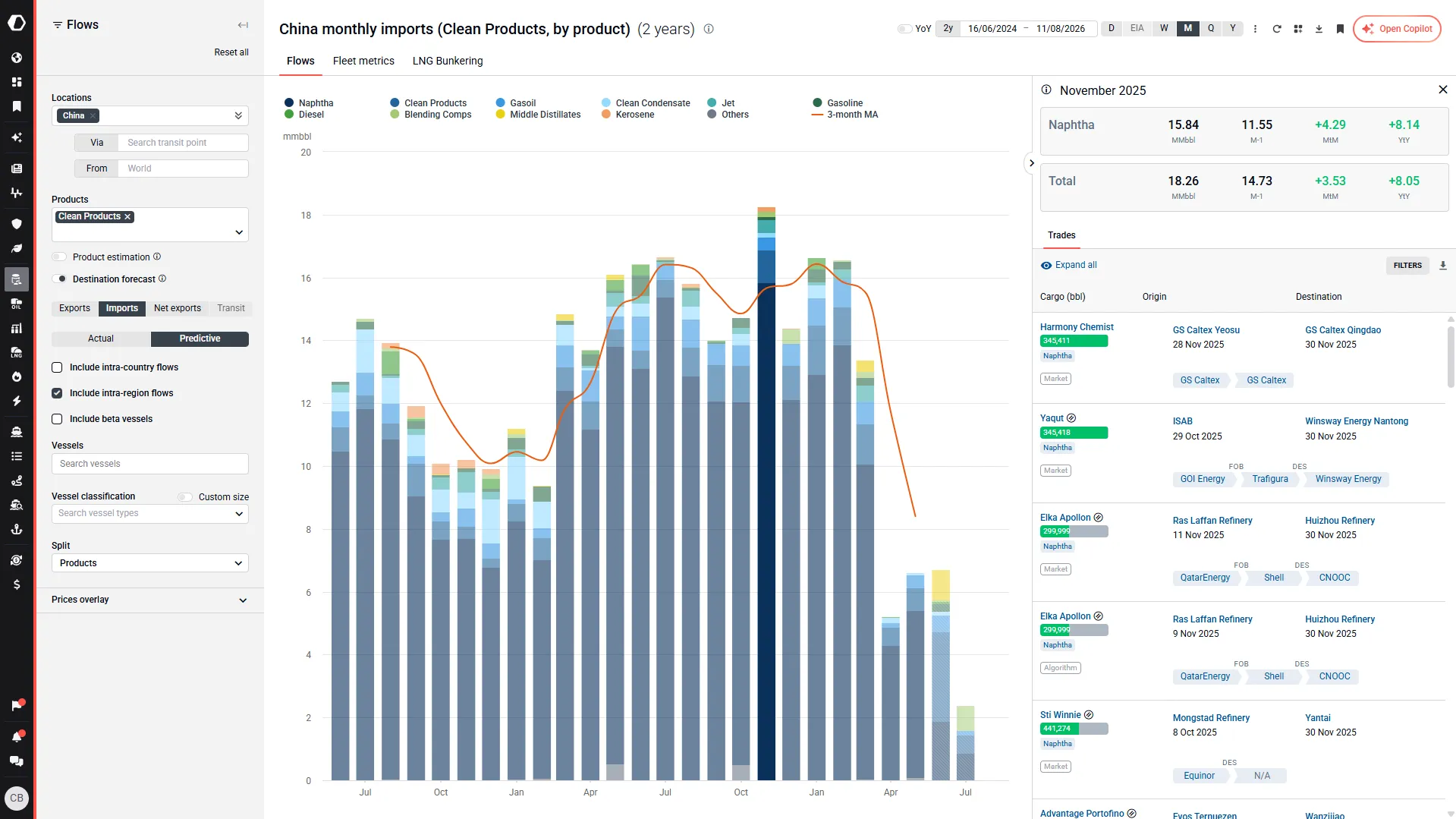Open the Split Products dropdown
This screenshot has width=1456, height=819.
tap(150, 563)
